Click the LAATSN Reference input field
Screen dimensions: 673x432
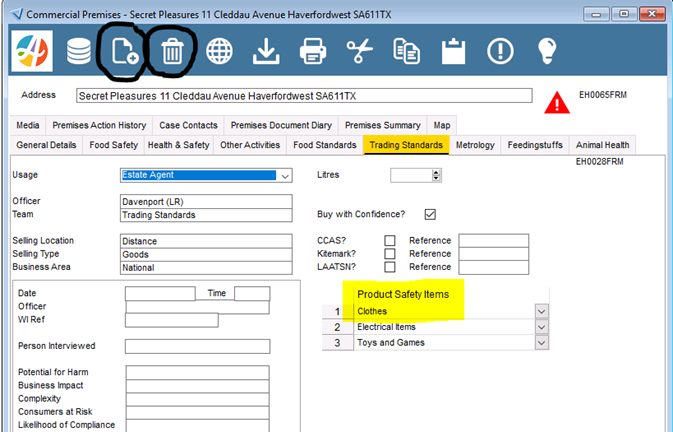click(494, 267)
